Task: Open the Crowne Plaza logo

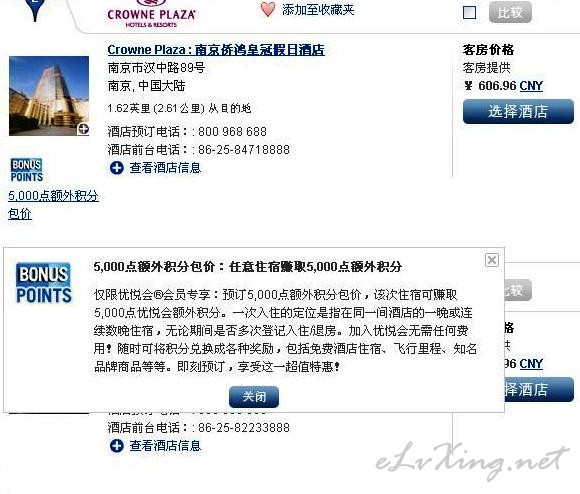Action: point(151,14)
